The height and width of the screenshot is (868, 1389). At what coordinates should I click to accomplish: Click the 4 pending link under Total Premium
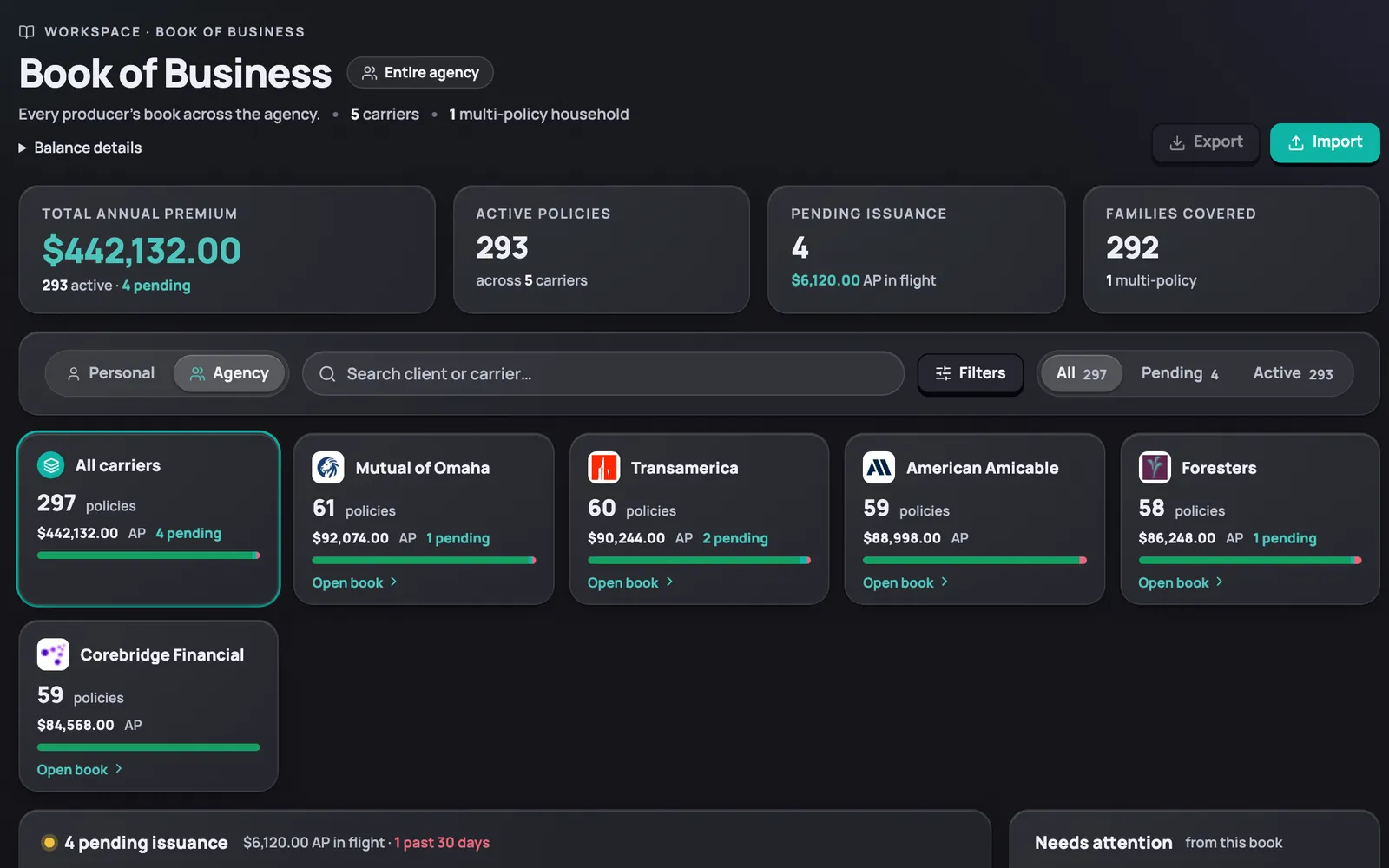click(x=156, y=286)
